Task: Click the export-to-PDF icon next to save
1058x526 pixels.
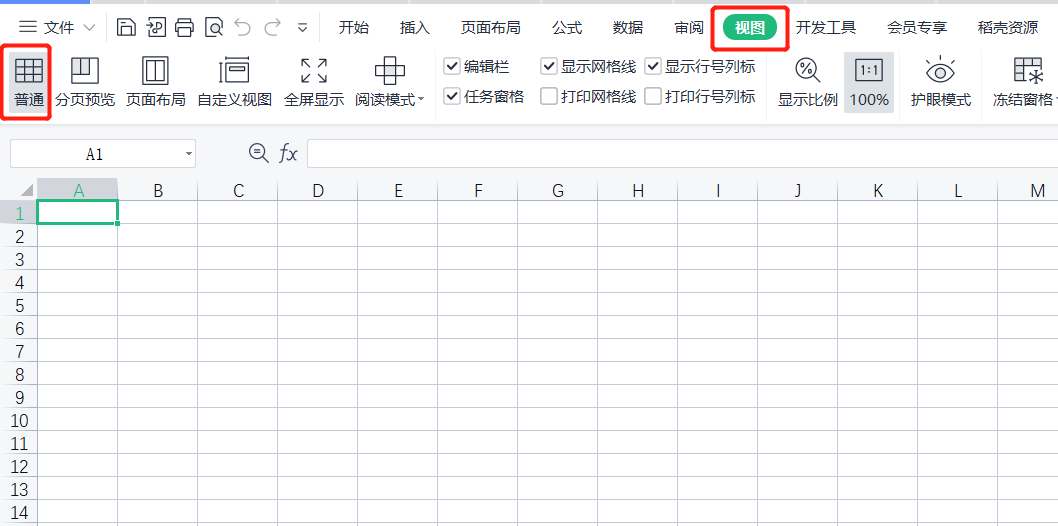Action: [x=156, y=28]
